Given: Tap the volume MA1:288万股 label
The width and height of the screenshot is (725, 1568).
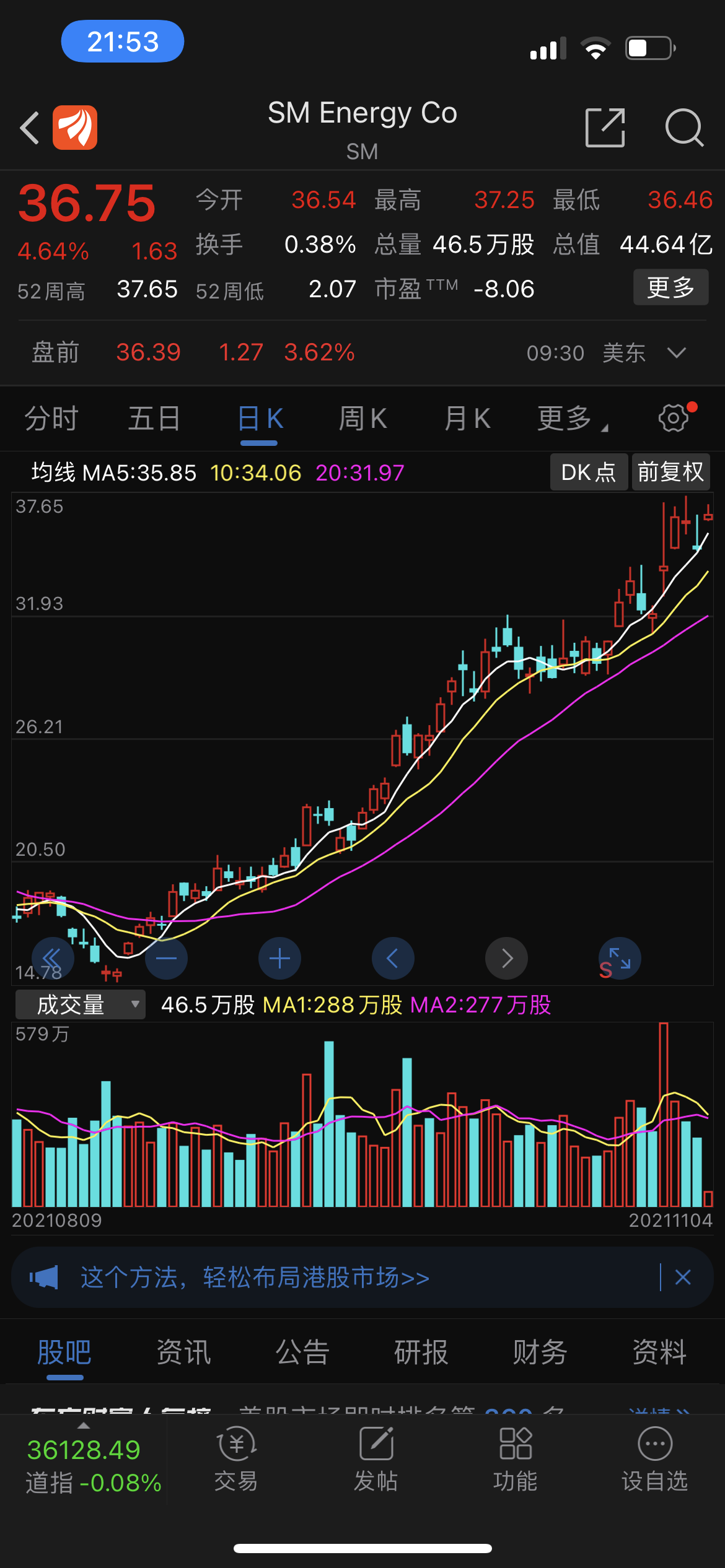Looking at the screenshot, I should [x=333, y=1004].
